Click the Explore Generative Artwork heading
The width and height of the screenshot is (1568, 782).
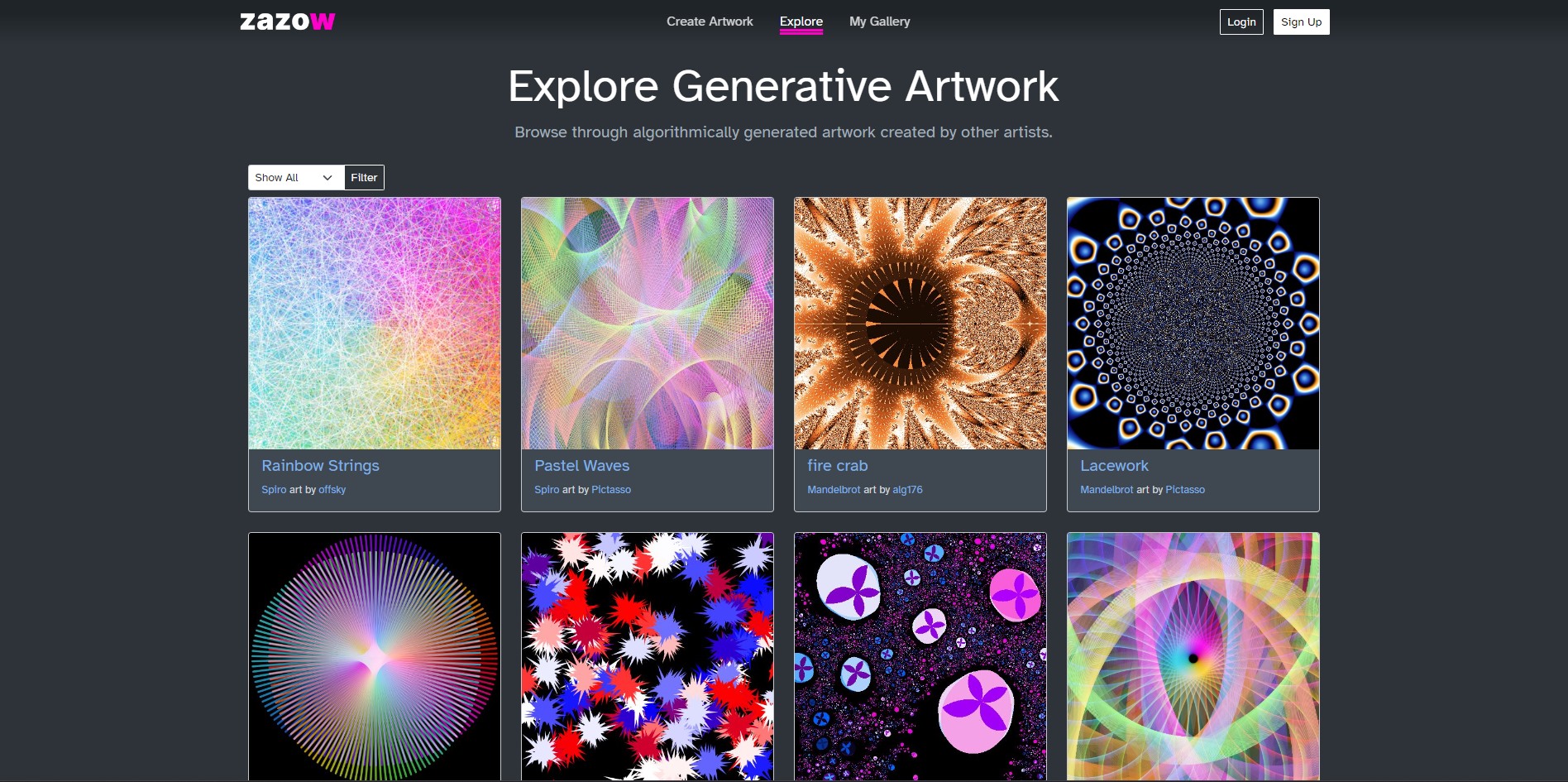pos(783,86)
